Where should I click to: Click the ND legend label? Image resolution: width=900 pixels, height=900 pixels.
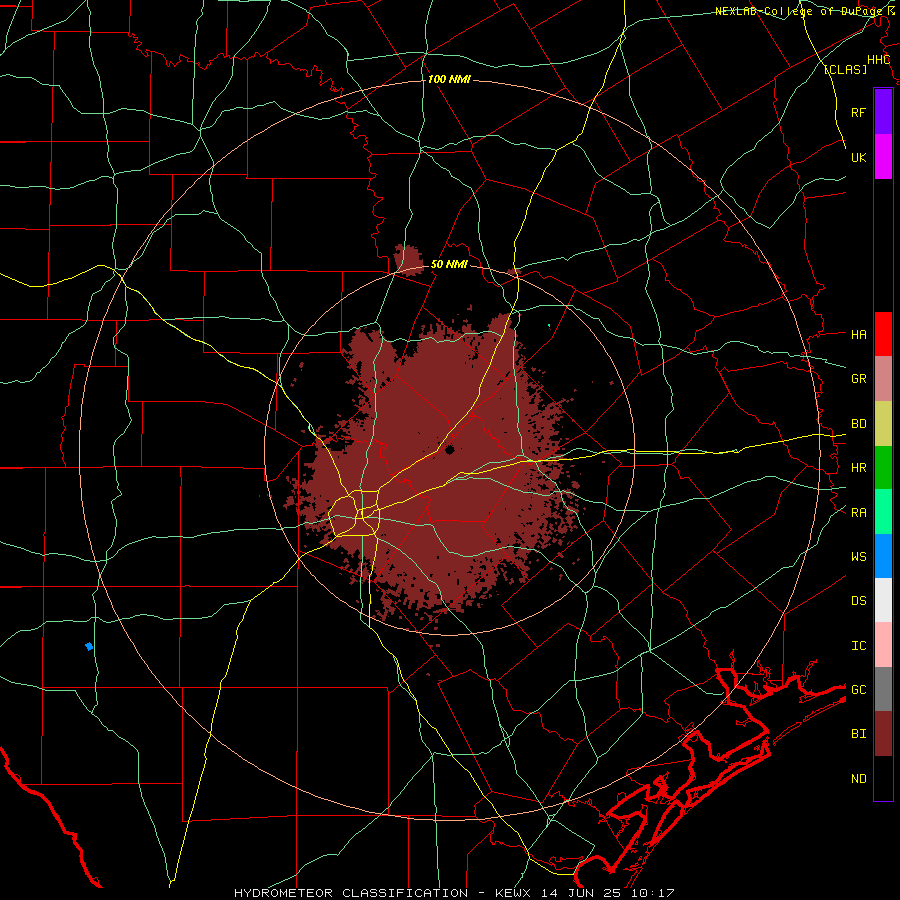click(x=858, y=778)
